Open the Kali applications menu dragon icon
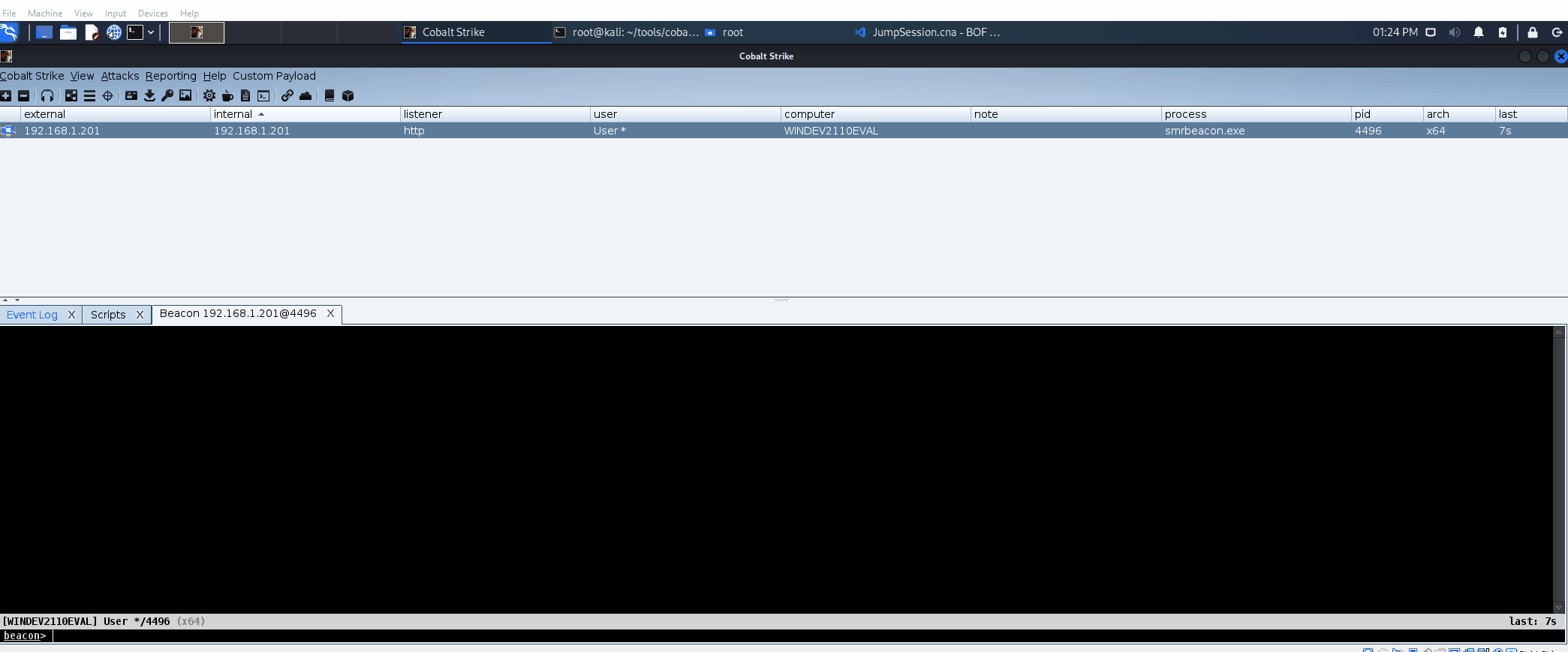This screenshot has width=1568, height=652. [9, 32]
